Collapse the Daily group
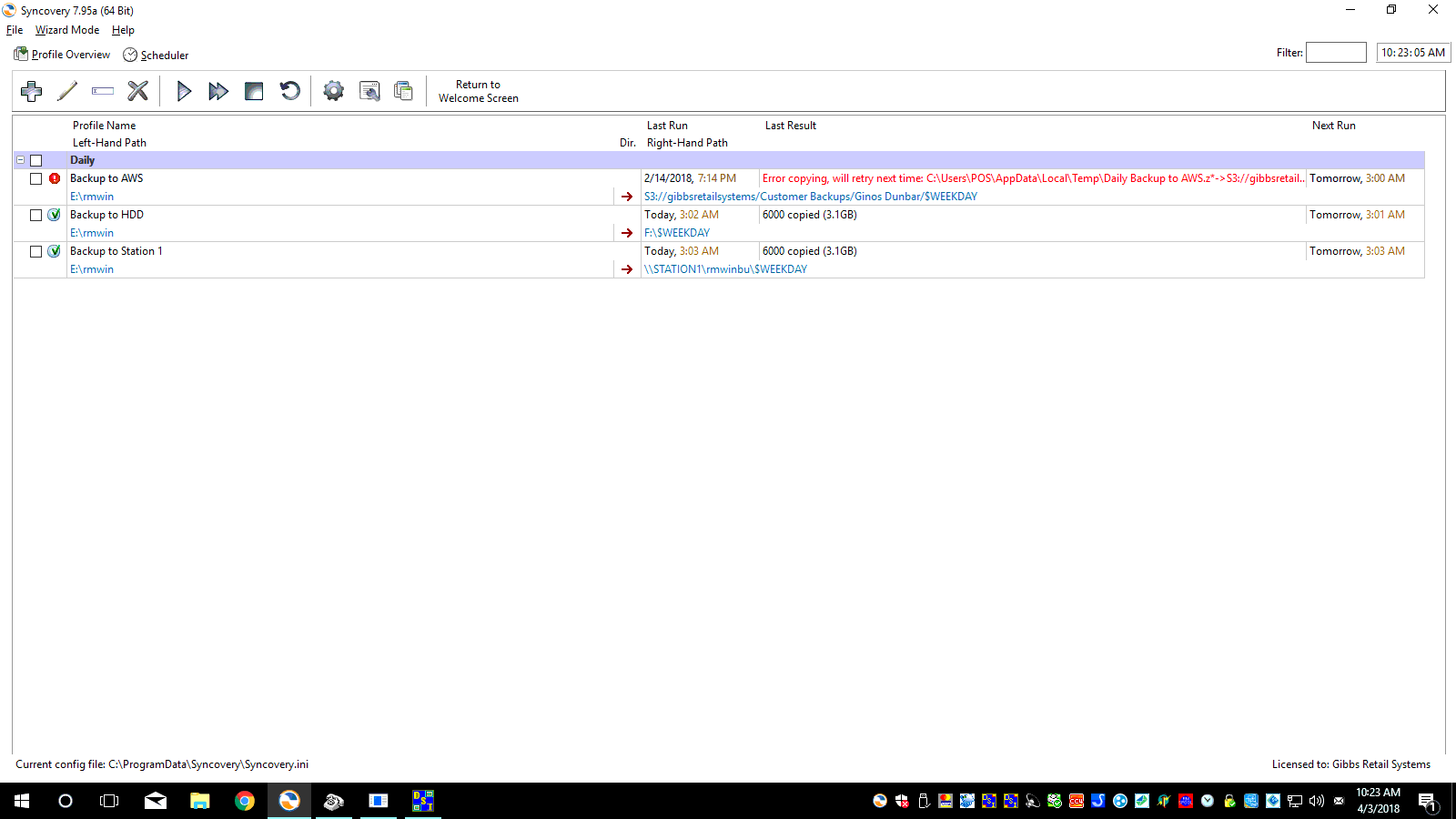The image size is (1456, 819). point(20,160)
